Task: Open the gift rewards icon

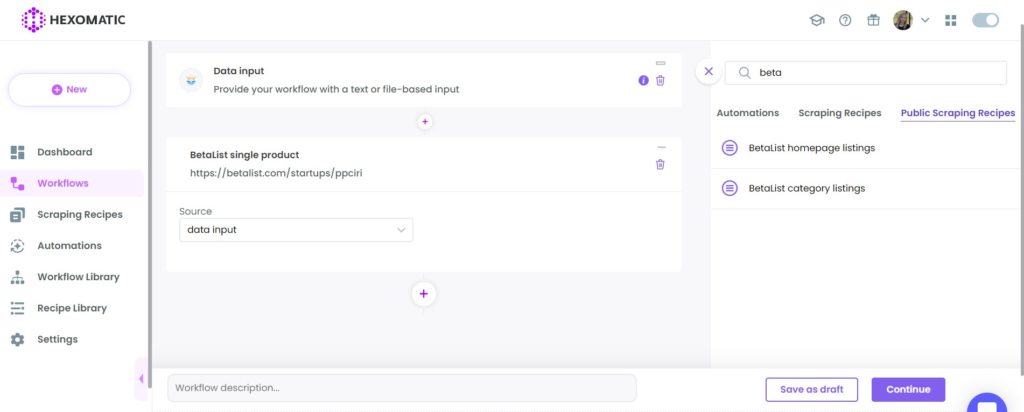Action: click(873, 20)
